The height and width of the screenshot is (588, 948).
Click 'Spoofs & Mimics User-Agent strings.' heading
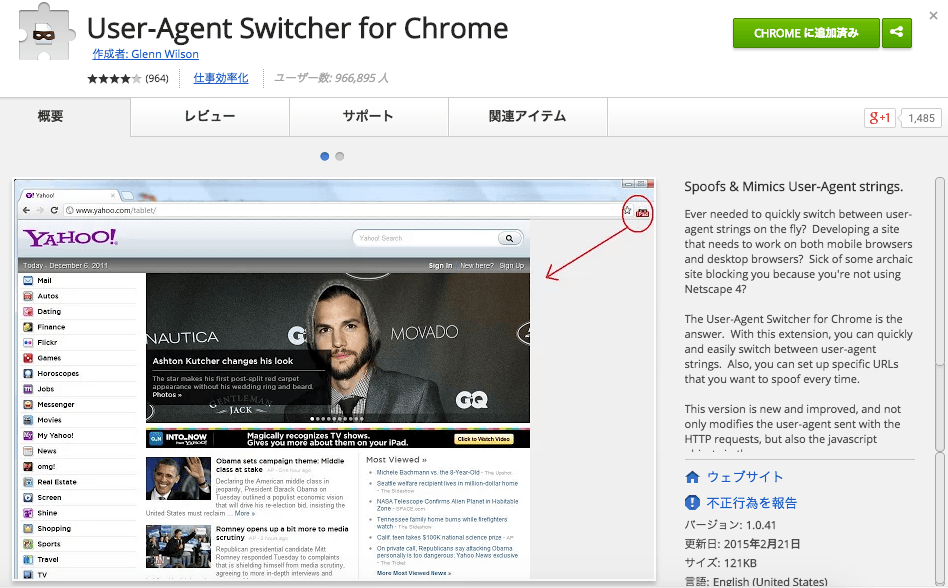794,187
